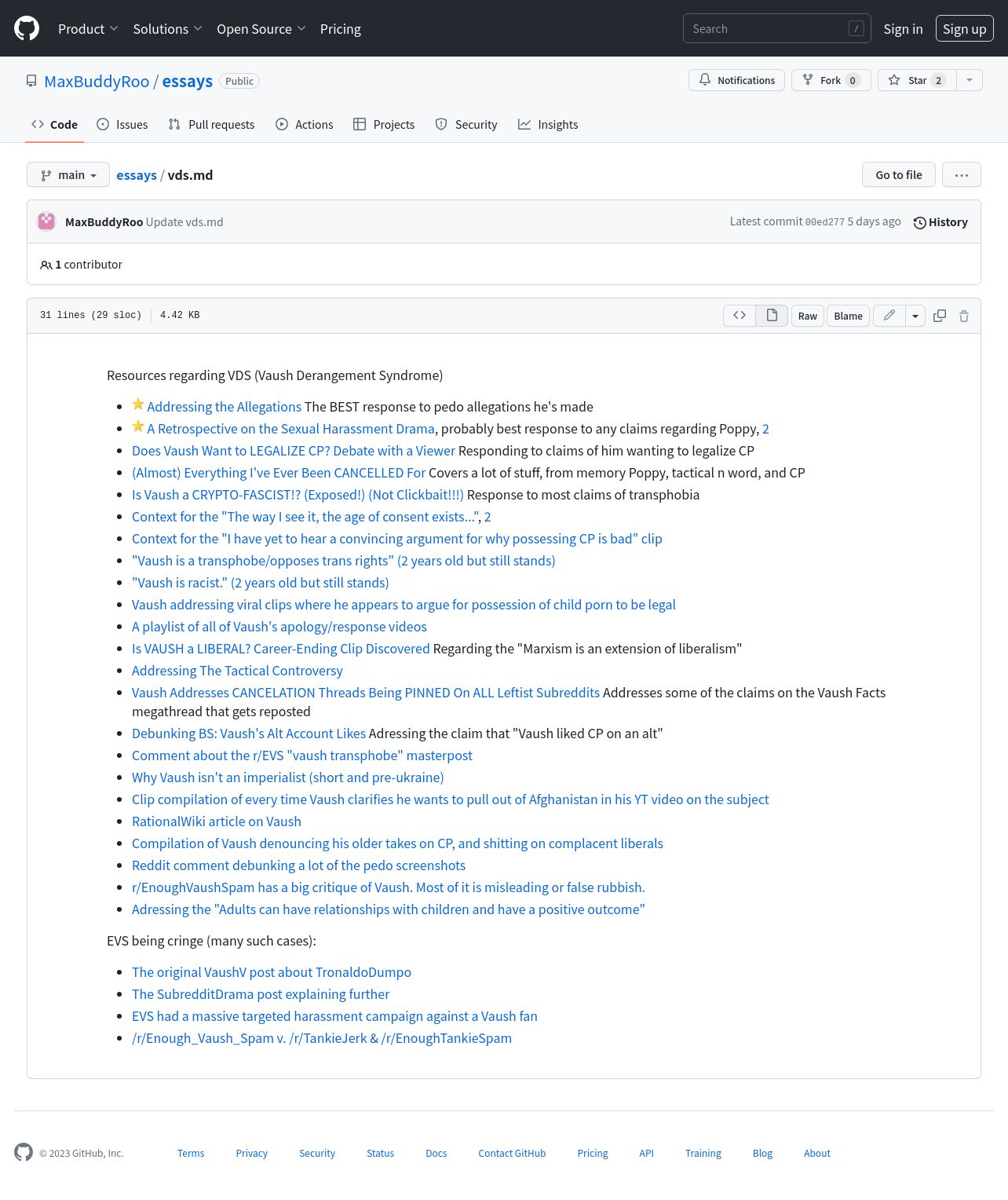Open the Security tab
The width and height of the screenshot is (1008, 1200).
(x=466, y=124)
